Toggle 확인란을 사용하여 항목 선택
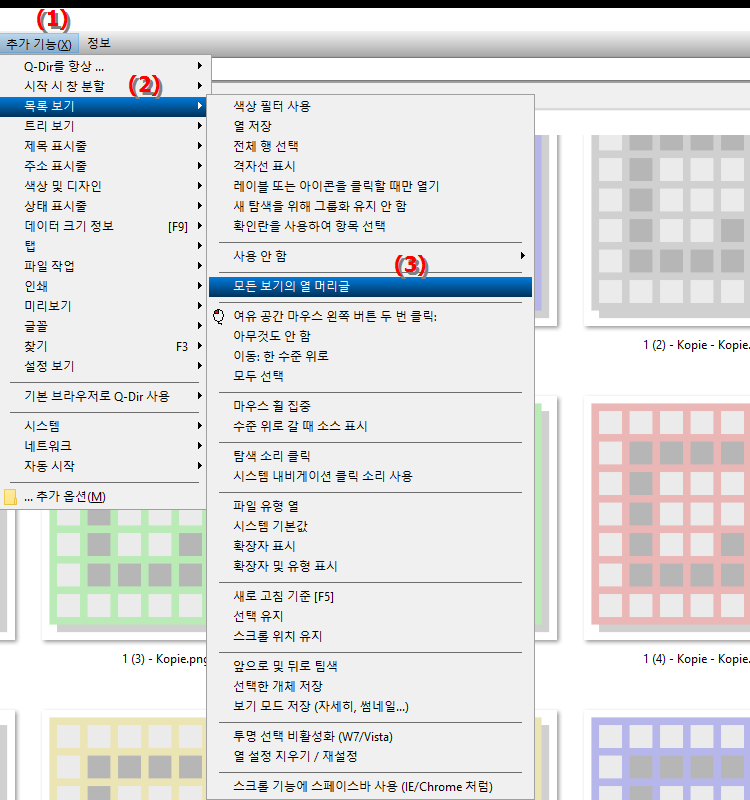The image size is (750, 800). pyautogui.click(x=370, y=226)
